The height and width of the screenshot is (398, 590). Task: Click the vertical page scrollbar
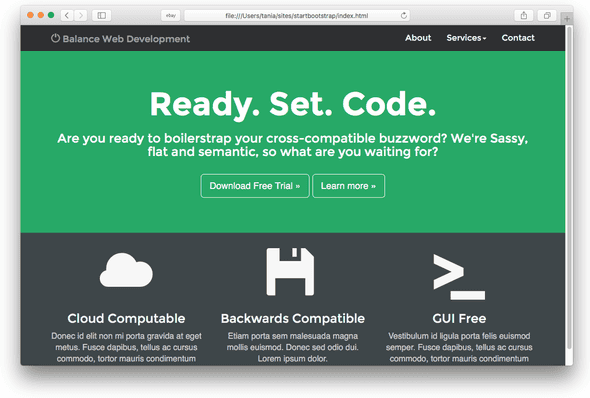coord(569,188)
